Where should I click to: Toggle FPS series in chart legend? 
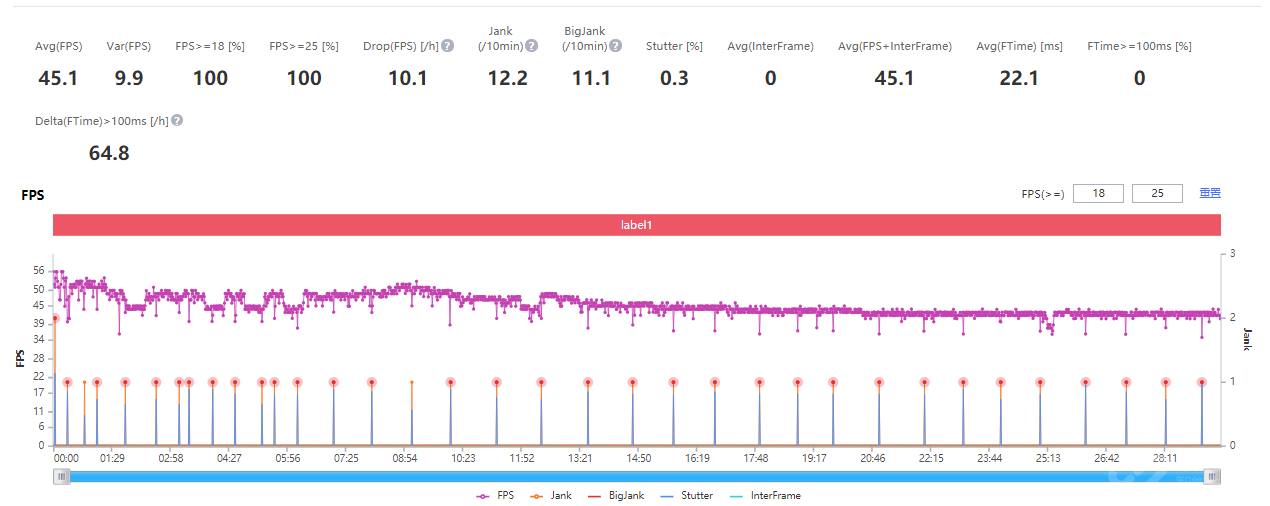click(x=495, y=495)
